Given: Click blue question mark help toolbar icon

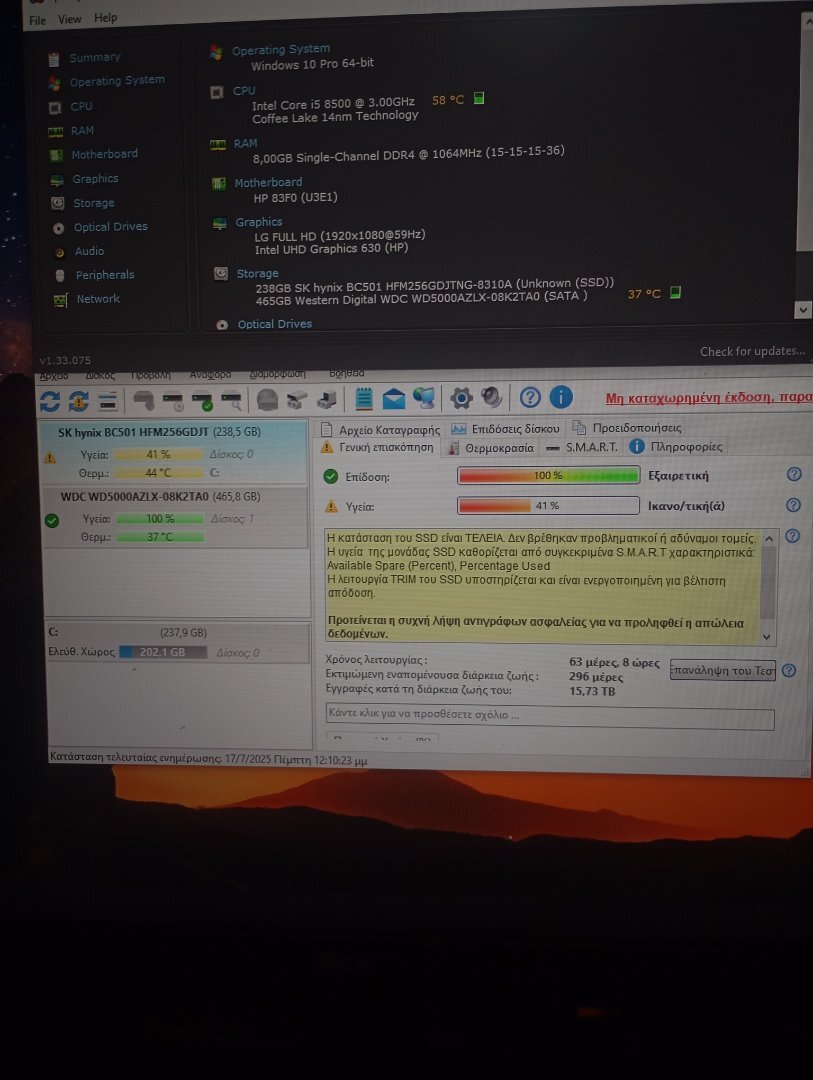Looking at the screenshot, I should [x=530, y=397].
